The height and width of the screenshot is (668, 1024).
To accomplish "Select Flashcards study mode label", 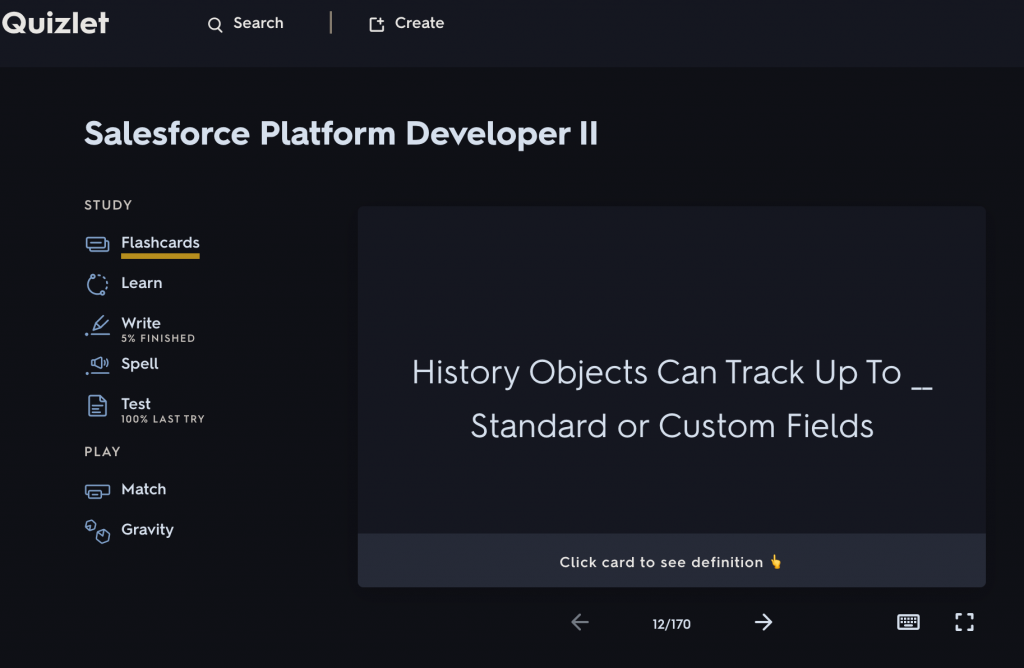I will (x=160, y=243).
